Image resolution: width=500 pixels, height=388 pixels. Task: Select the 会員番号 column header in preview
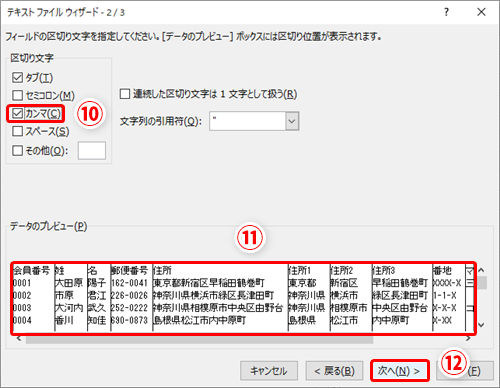pyautogui.click(x=31, y=270)
